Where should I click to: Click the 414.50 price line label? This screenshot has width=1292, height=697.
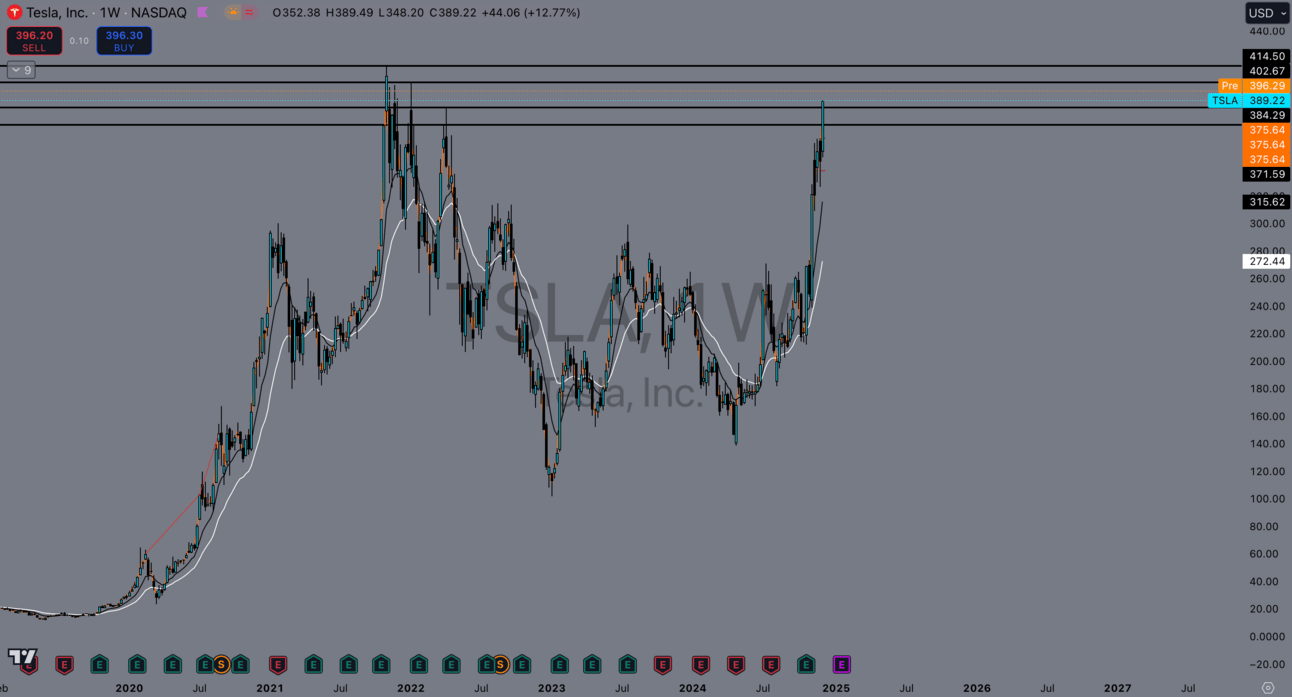coord(1266,56)
